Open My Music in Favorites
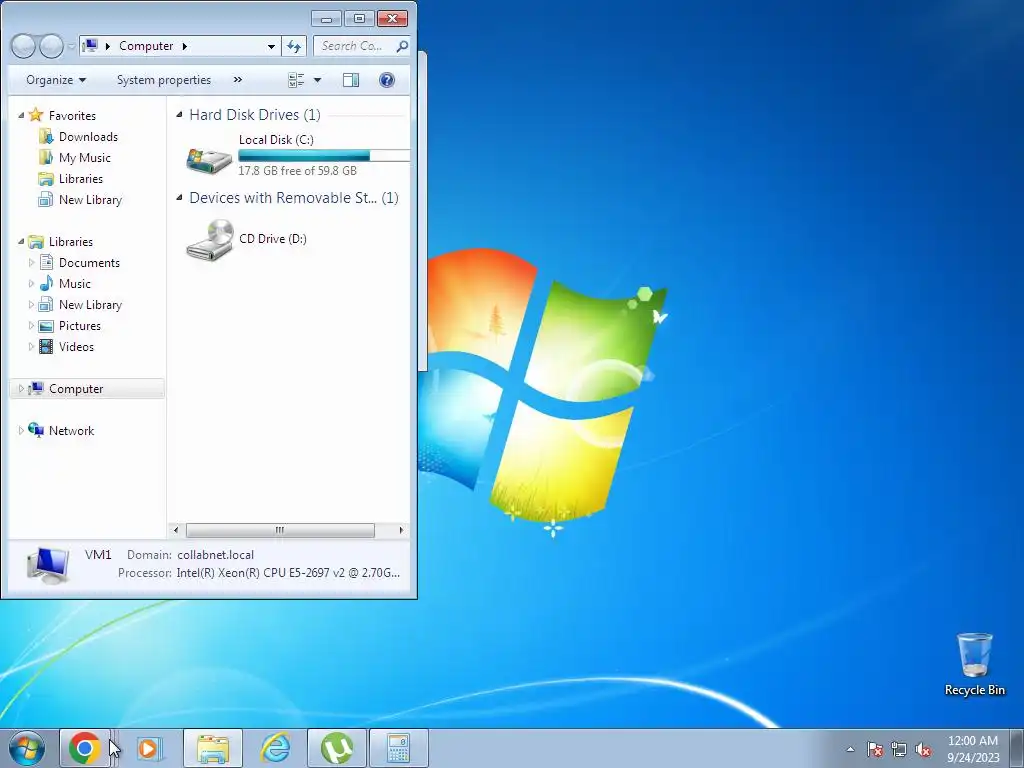This screenshot has height=768, width=1024. pos(84,157)
